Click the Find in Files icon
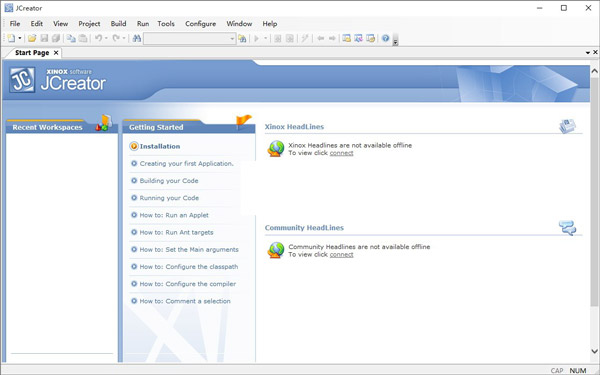 click(x=242, y=38)
